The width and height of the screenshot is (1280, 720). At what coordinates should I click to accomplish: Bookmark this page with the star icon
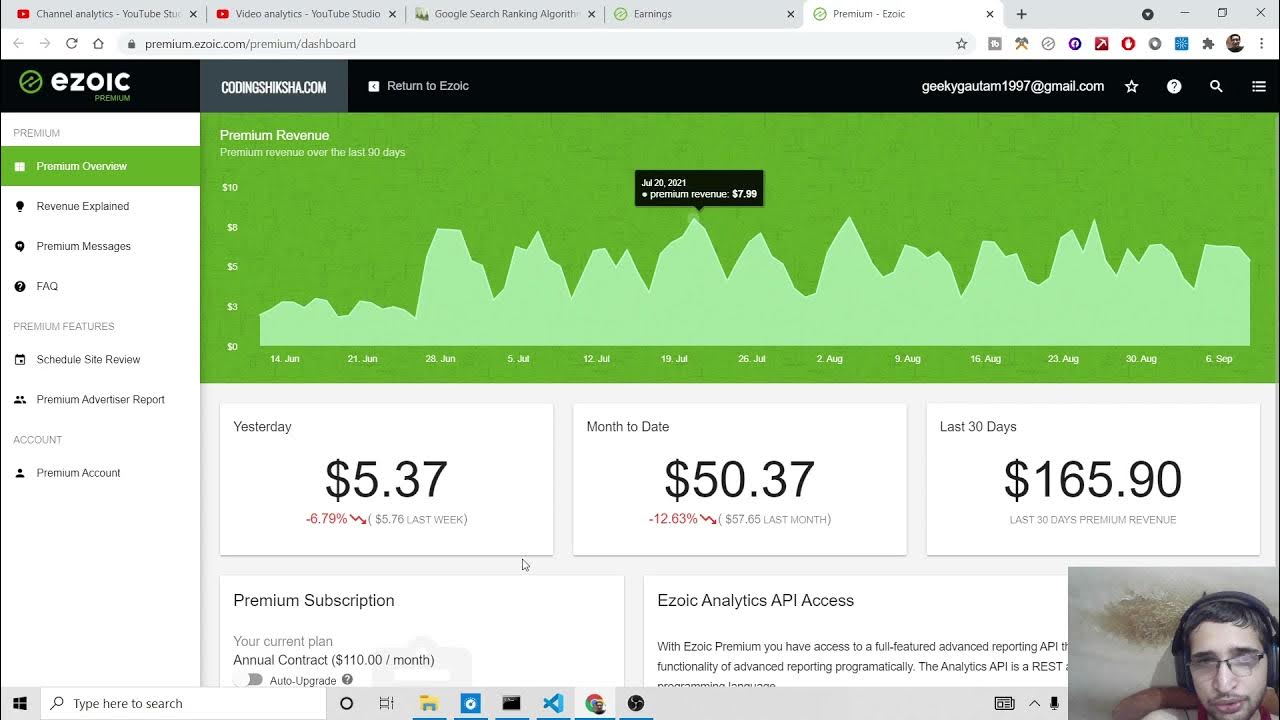(961, 44)
